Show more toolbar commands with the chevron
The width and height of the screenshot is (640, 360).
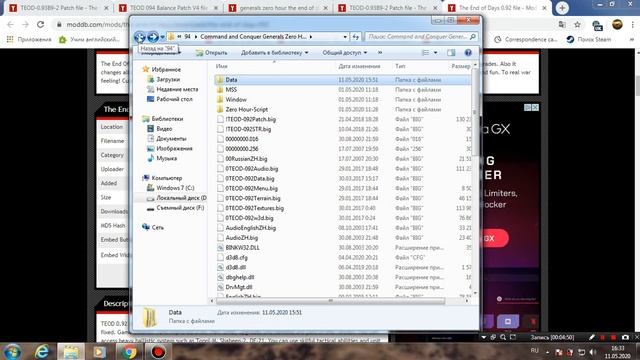[x=380, y=53]
